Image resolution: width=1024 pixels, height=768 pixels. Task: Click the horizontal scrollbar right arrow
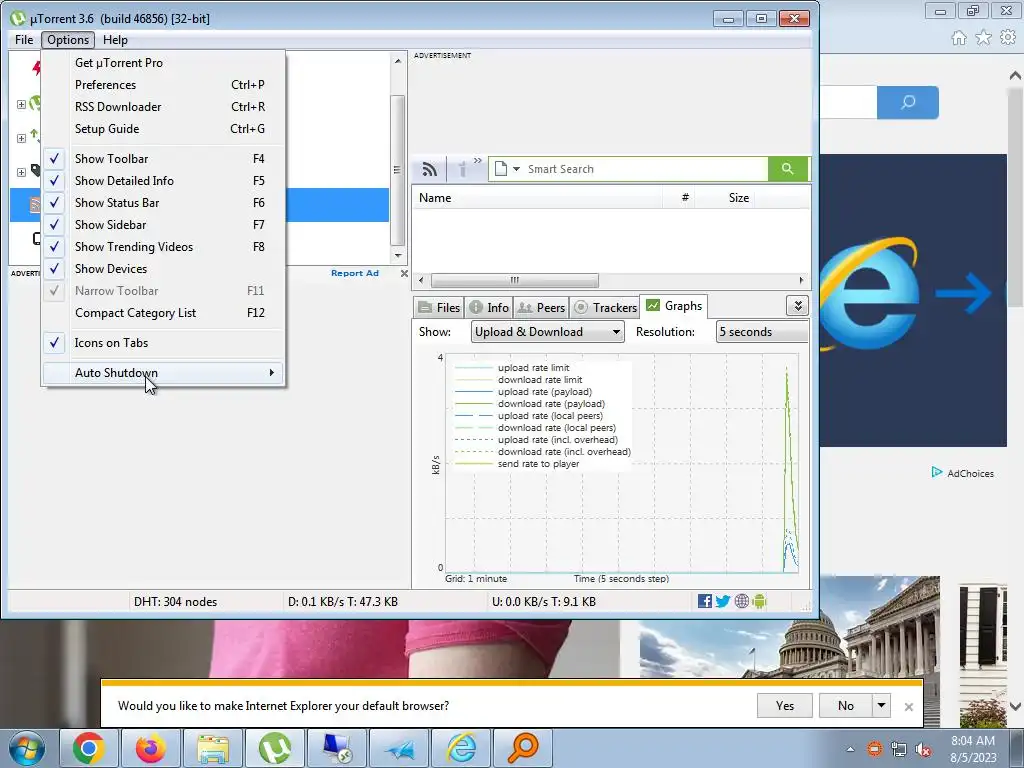pyautogui.click(x=801, y=280)
